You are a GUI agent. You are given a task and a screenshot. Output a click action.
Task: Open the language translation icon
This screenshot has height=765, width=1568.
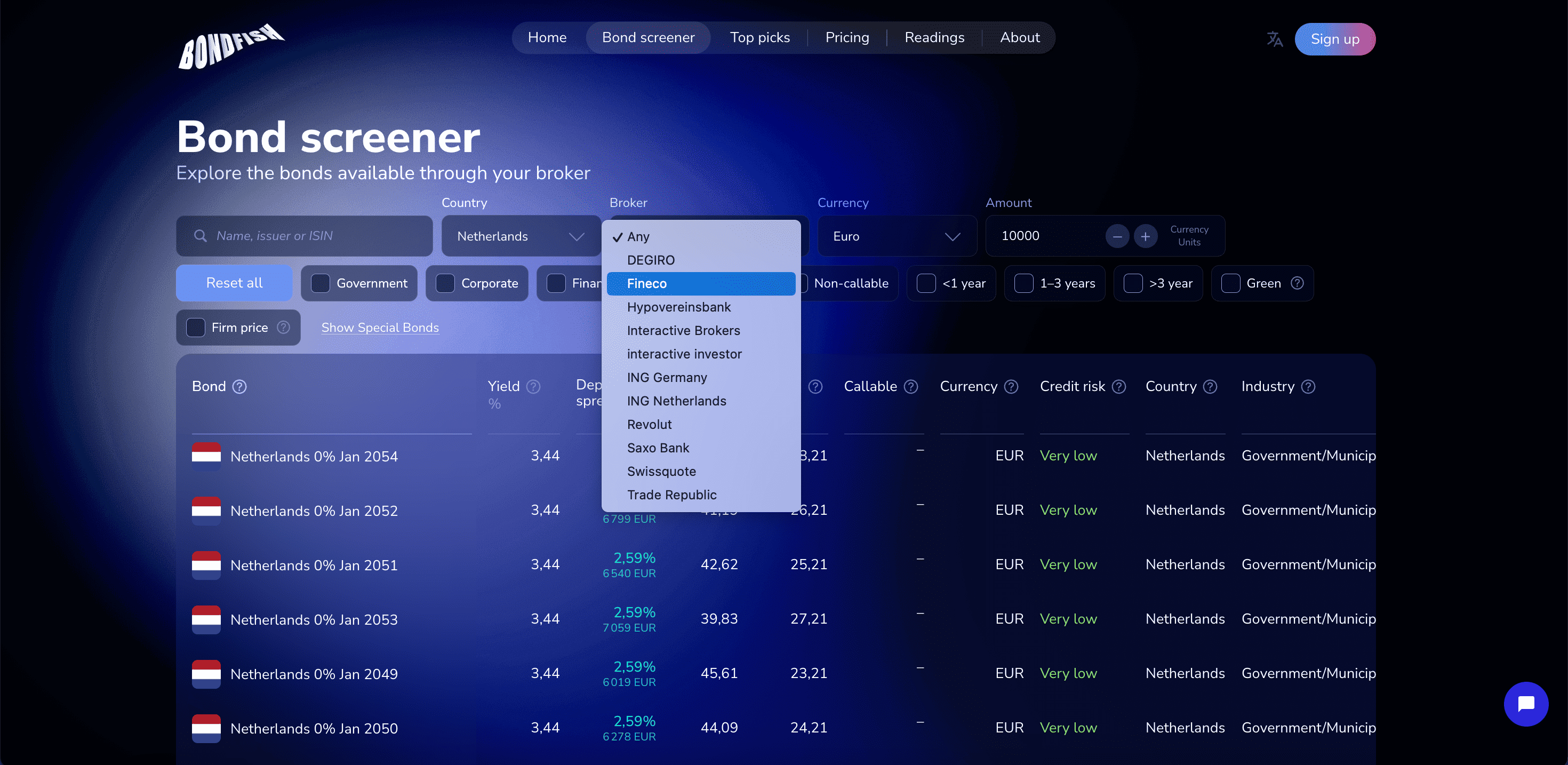(1275, 38)
